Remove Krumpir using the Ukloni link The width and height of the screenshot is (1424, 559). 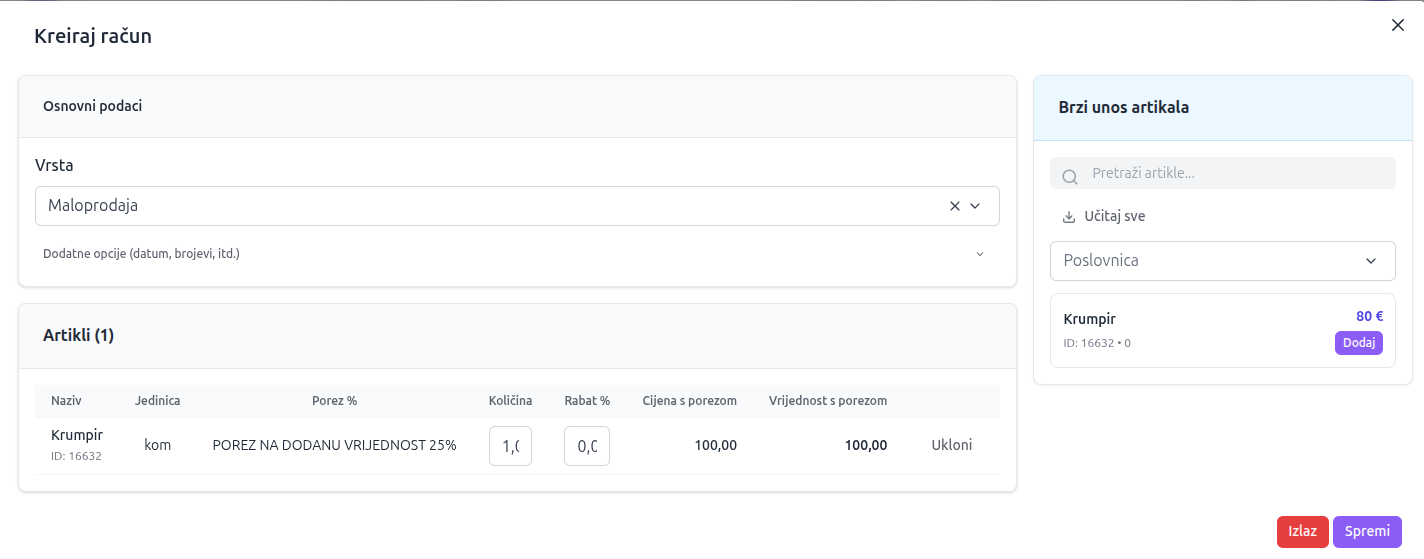[951, 445]
